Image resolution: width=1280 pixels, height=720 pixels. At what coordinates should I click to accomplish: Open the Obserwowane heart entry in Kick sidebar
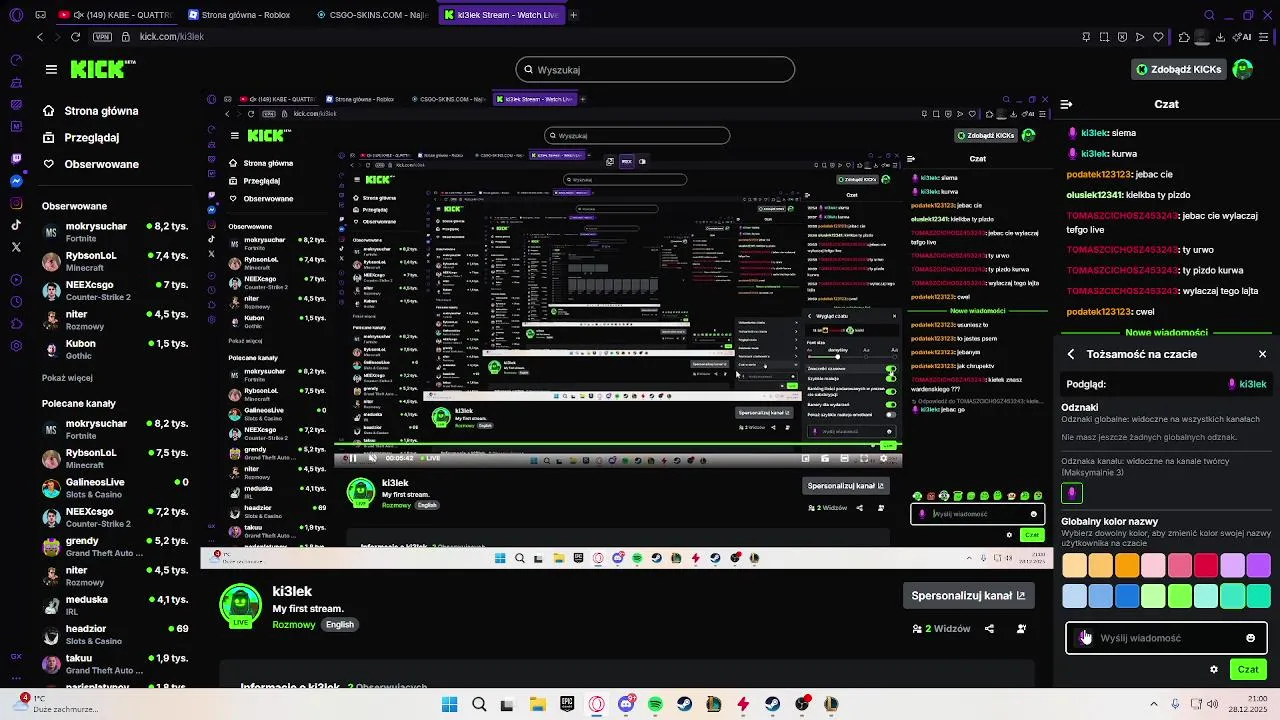coord(90,164)
